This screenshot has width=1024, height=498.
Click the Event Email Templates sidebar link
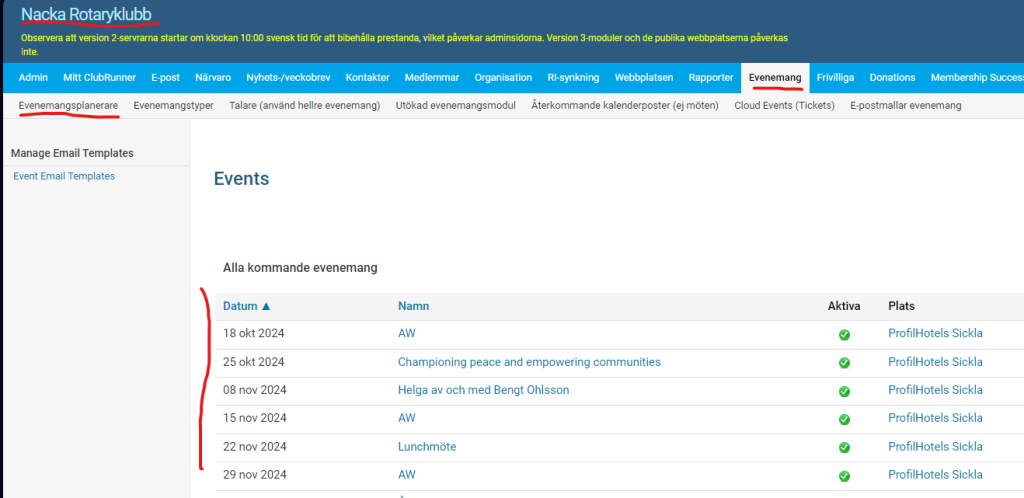(64, 176)
